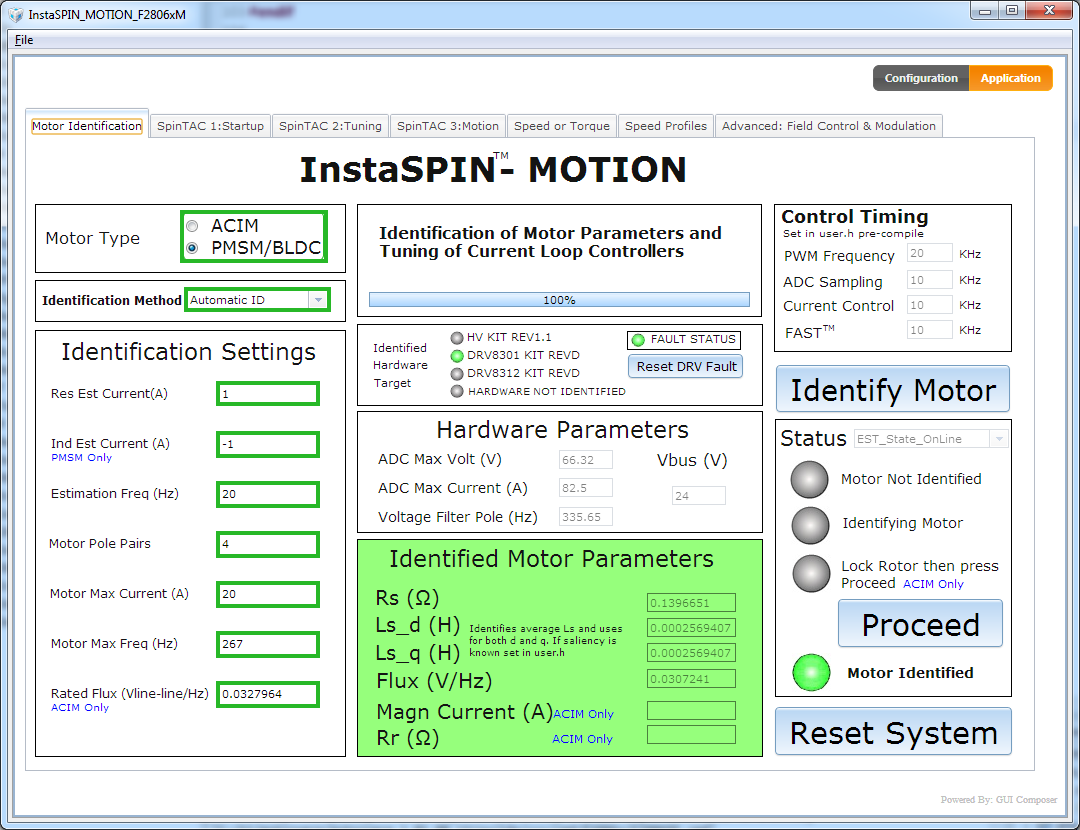Click the Reset System button

(893, 732)
